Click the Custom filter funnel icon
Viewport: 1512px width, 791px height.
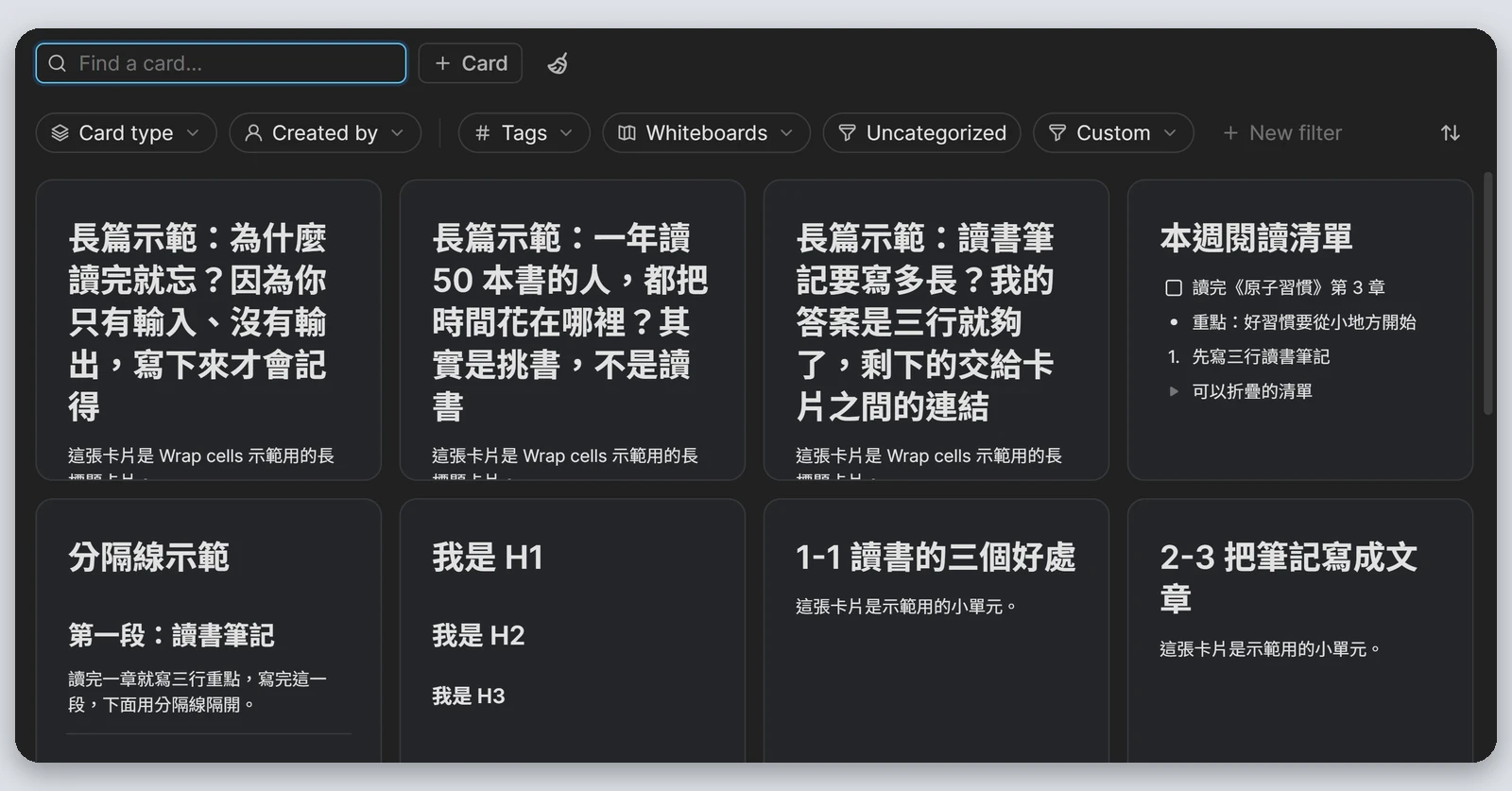[1057, 133]
